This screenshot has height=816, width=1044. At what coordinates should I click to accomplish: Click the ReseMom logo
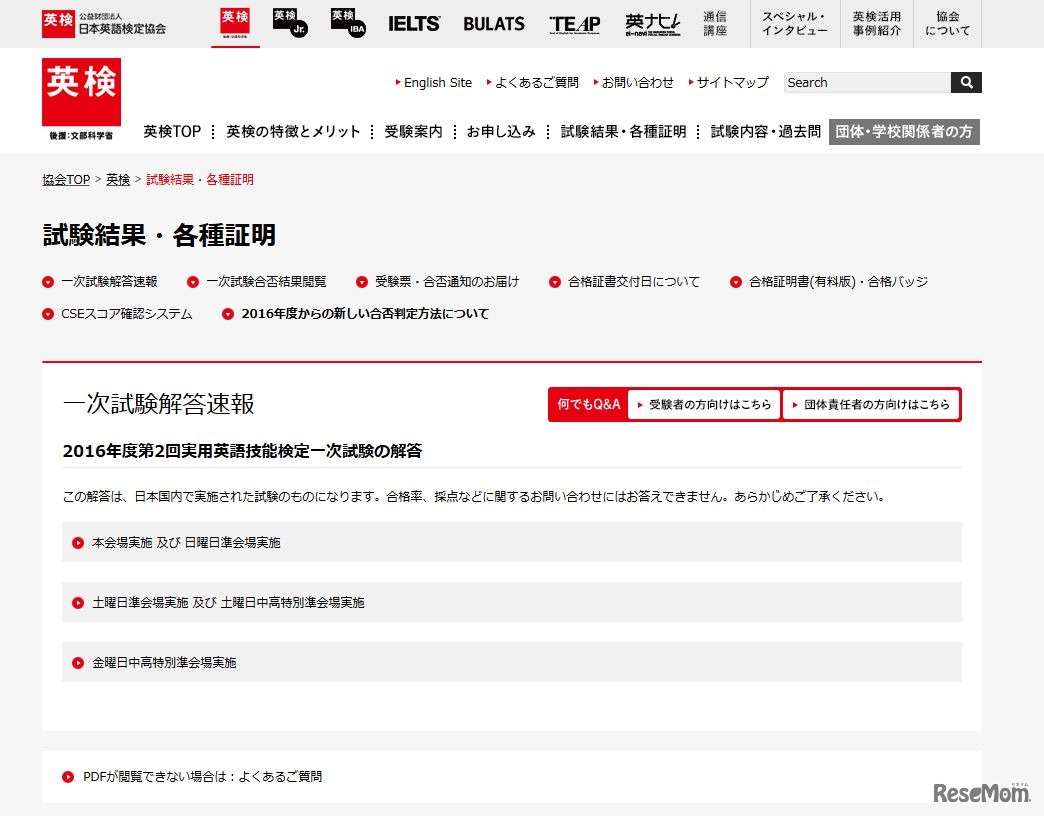point(981,791)
